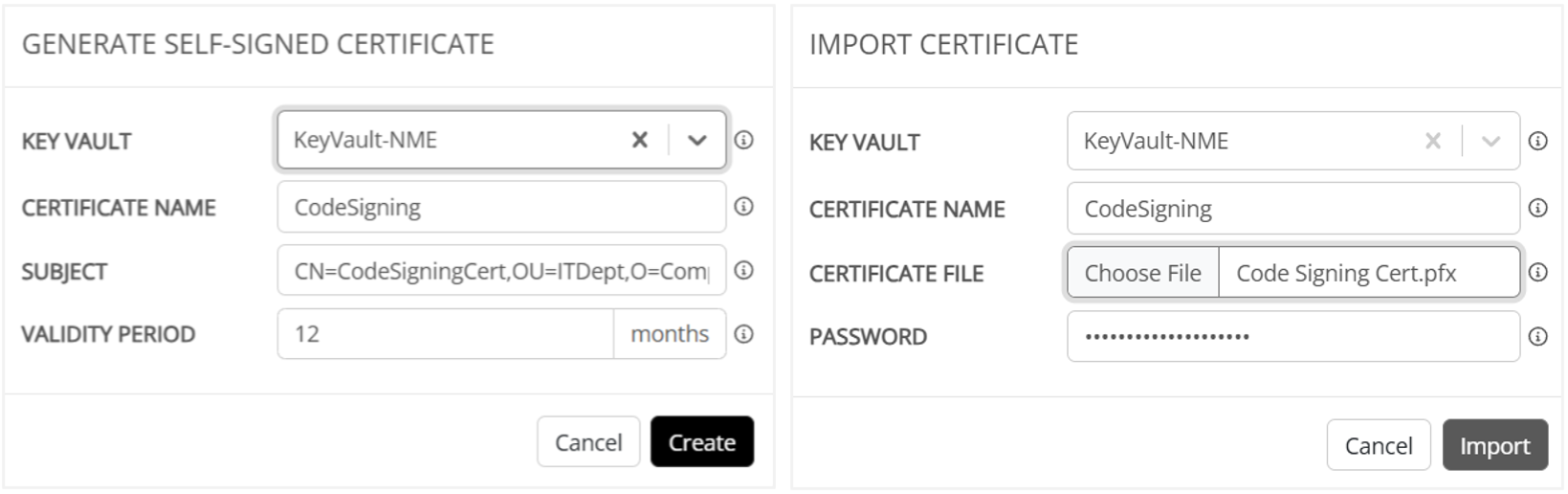Viewport: 1568px width, 494px height.
Task: Click the Choose File button
Action: (x=1142, y=273)
